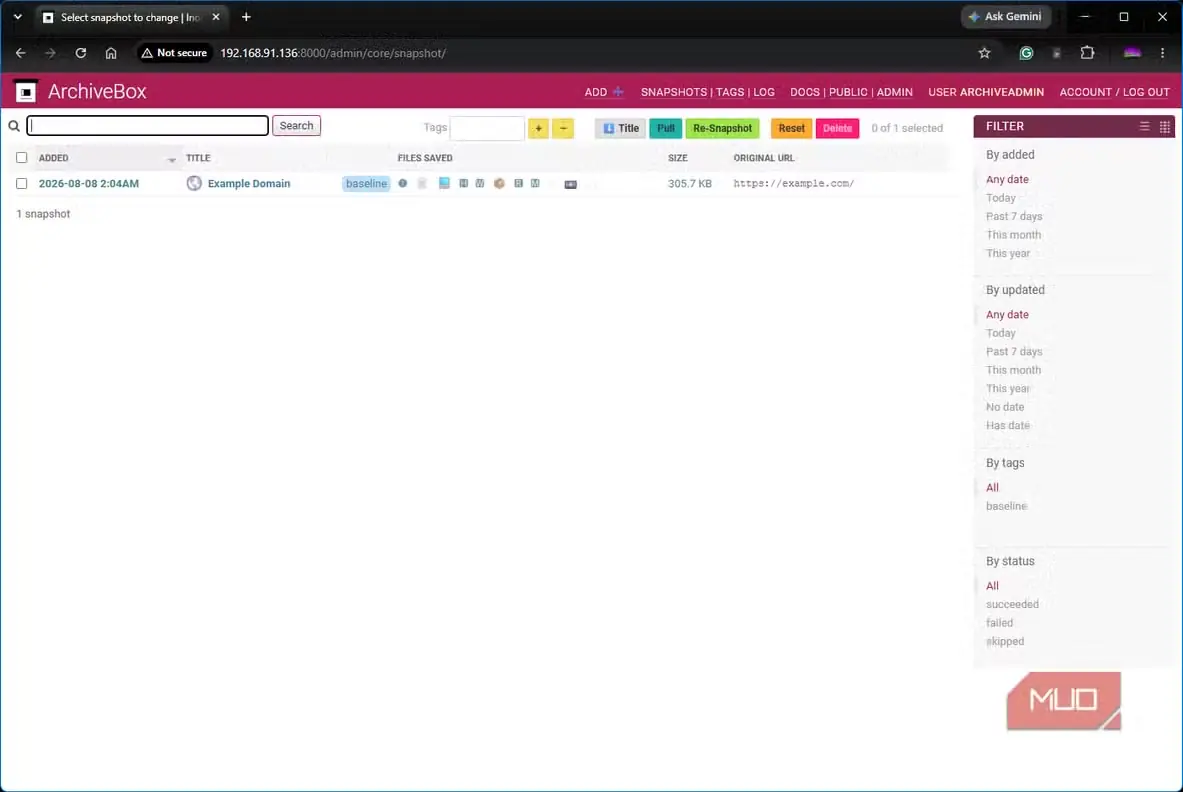Select the Example Domain snapshot checkbox
Viewport: 1183px width, 792px height.
click(21, 183)
